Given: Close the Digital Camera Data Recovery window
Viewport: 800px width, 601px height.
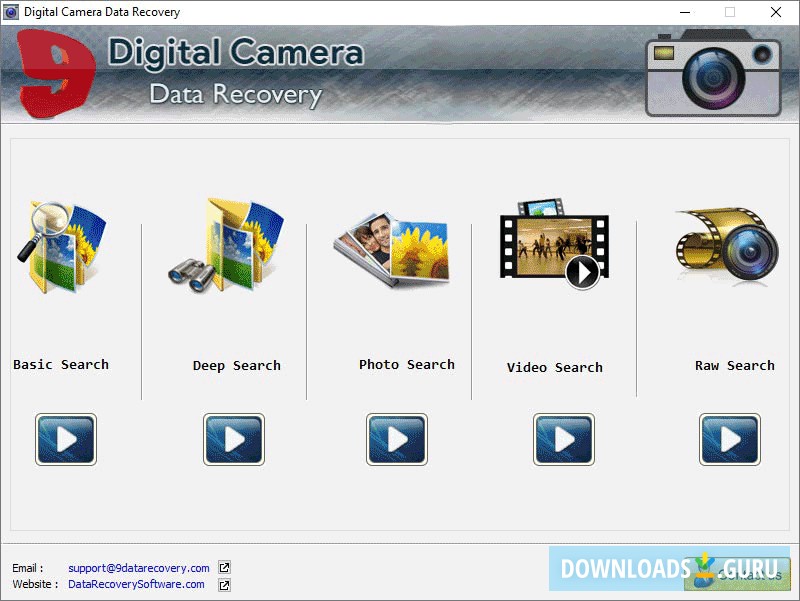Looking at the screenshot, I should [776, 12].
